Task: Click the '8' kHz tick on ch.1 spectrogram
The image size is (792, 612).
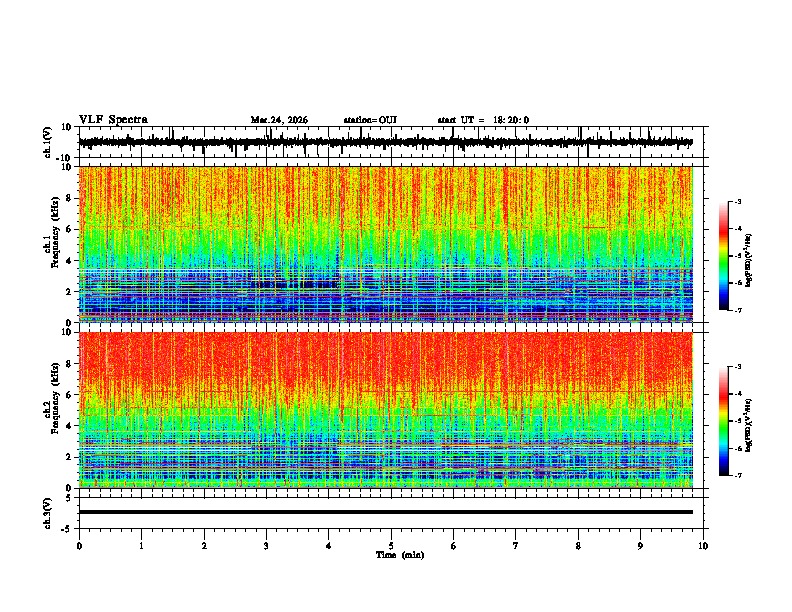Action: point(70,198)
